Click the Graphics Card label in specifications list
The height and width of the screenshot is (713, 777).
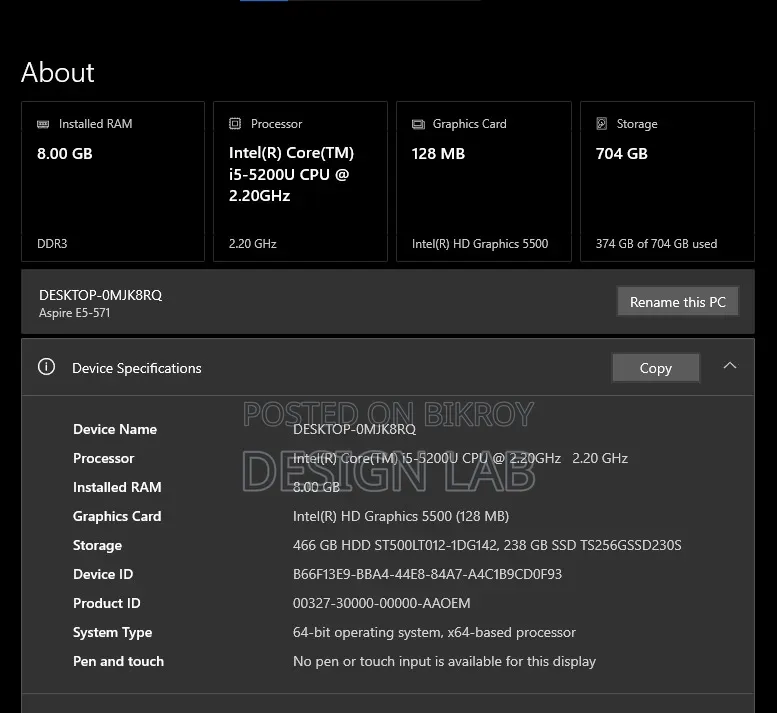pos(117,516)
